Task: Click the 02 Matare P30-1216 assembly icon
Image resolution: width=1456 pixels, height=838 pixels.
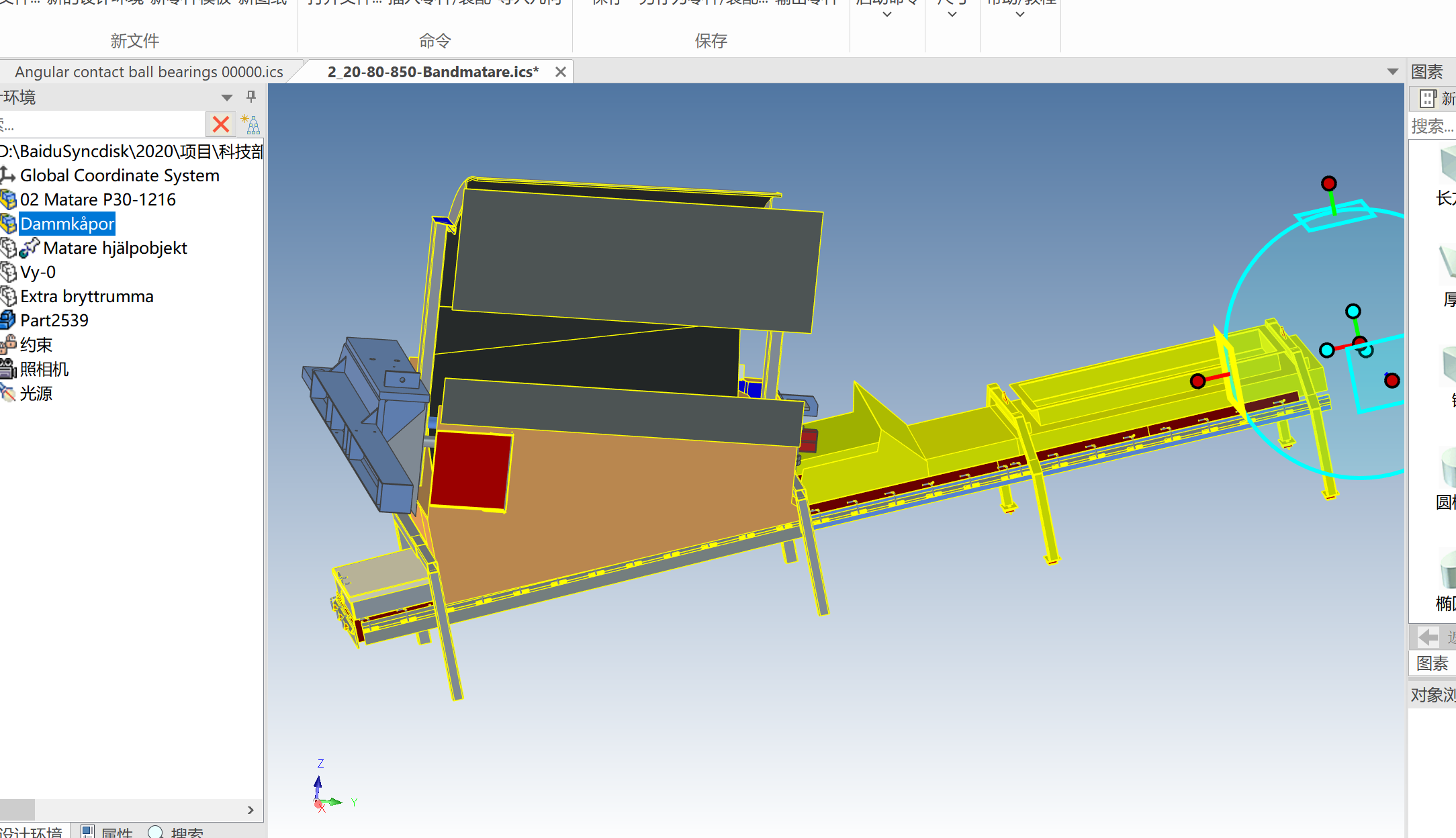Action: (x=8, y=199)
